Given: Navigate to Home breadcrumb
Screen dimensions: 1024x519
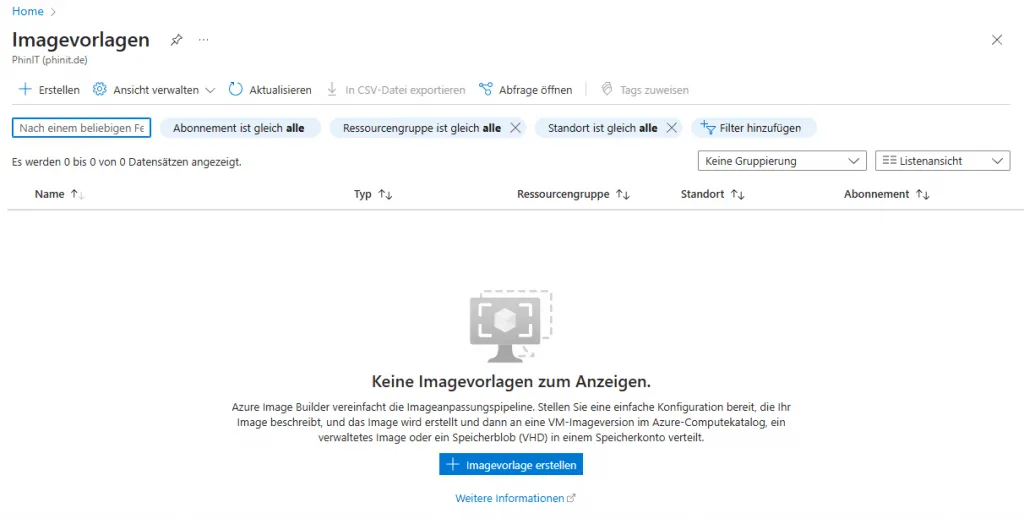Looking at the screenshot, I should [28, 11].
